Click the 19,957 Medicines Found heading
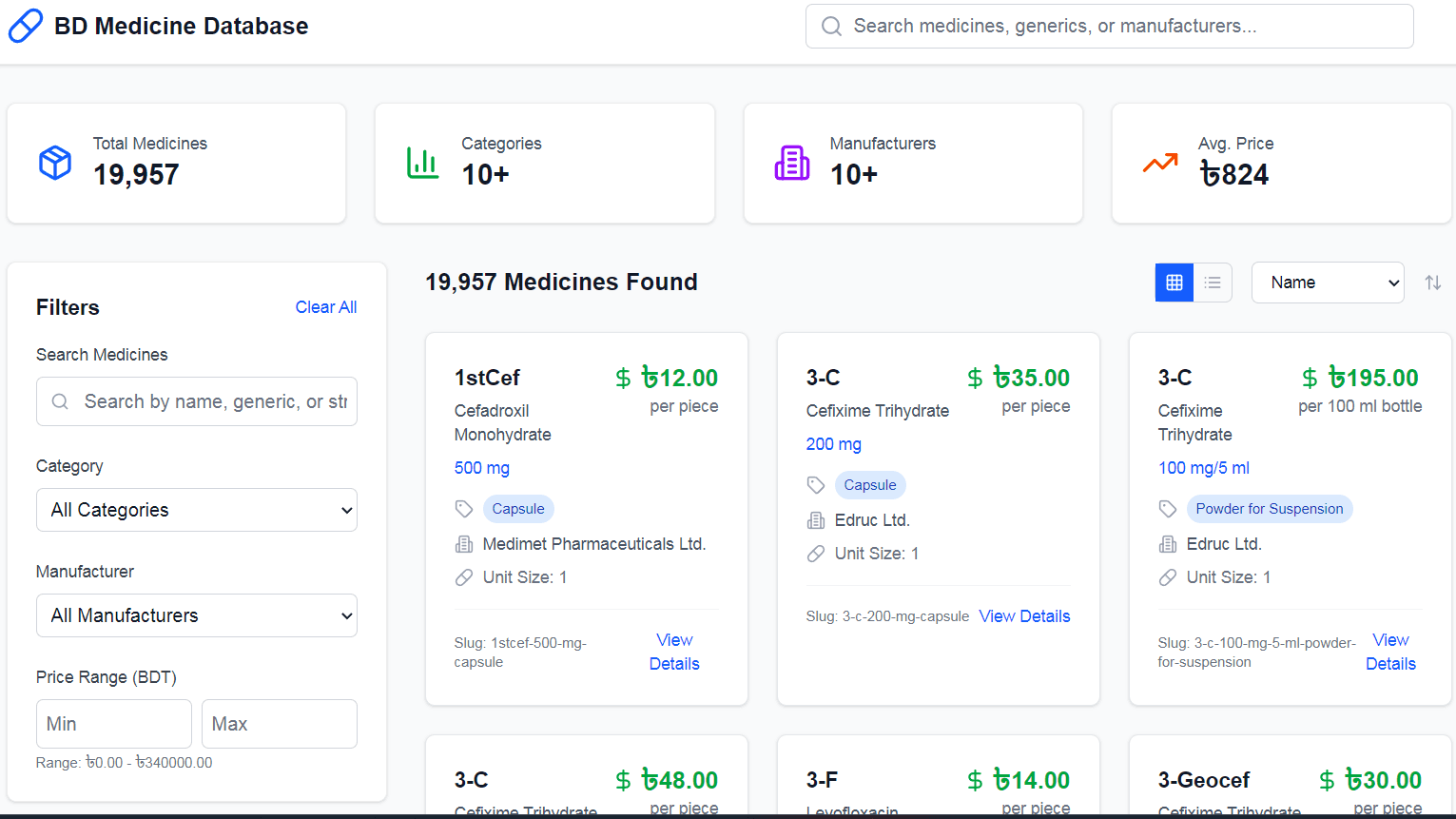The width and height of the screenshot is (1456, 819). [x=561, y=283]
